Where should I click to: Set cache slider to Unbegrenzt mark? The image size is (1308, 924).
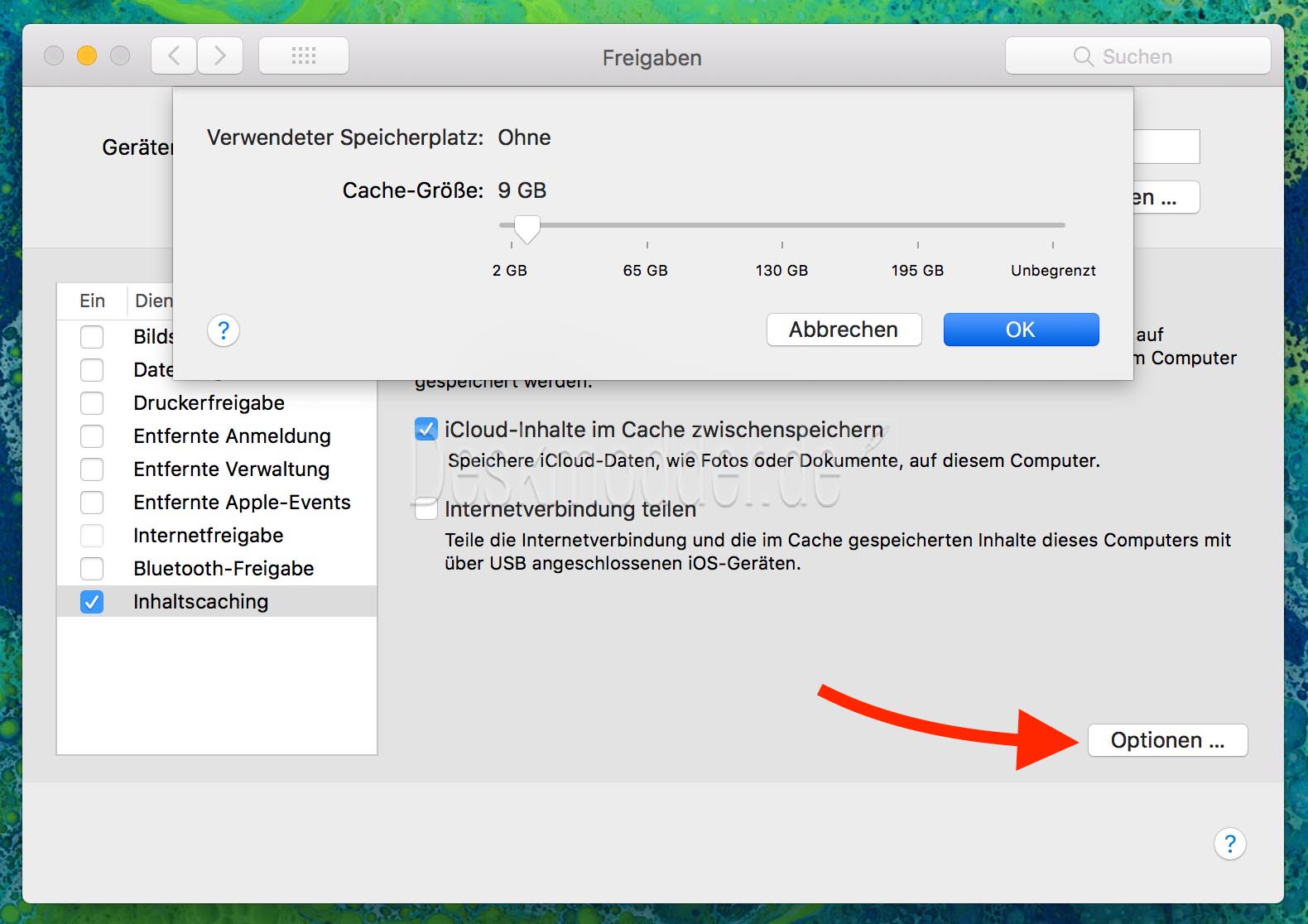[x=1053, y=225]
